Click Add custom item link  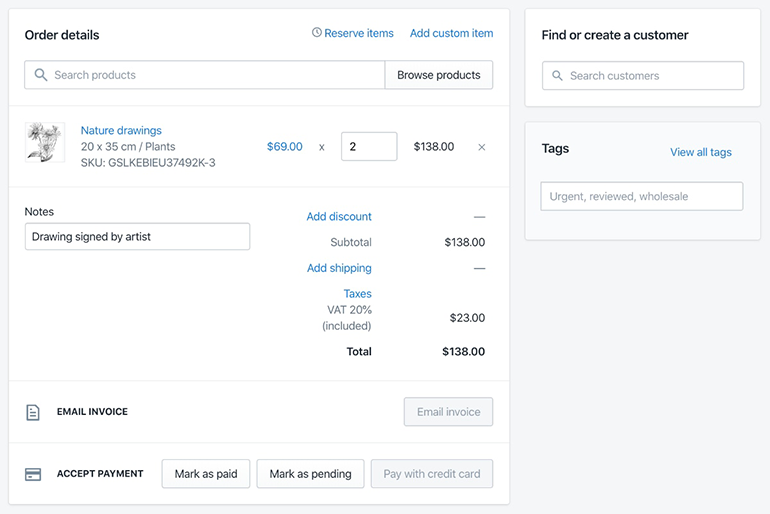[x=451, y=33]
